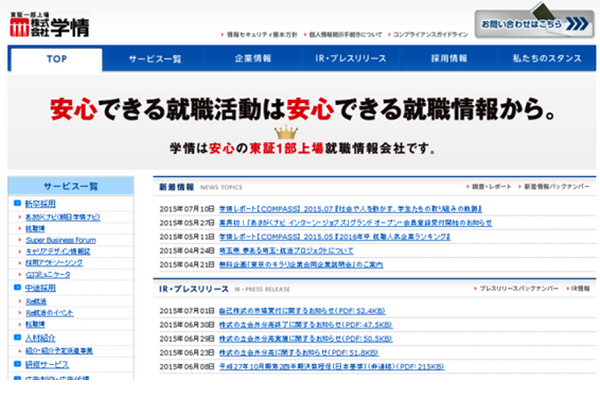
Task: Open the キャリアデザイン sidebar link
Action: pyautogui.click(x=58, y=251)
